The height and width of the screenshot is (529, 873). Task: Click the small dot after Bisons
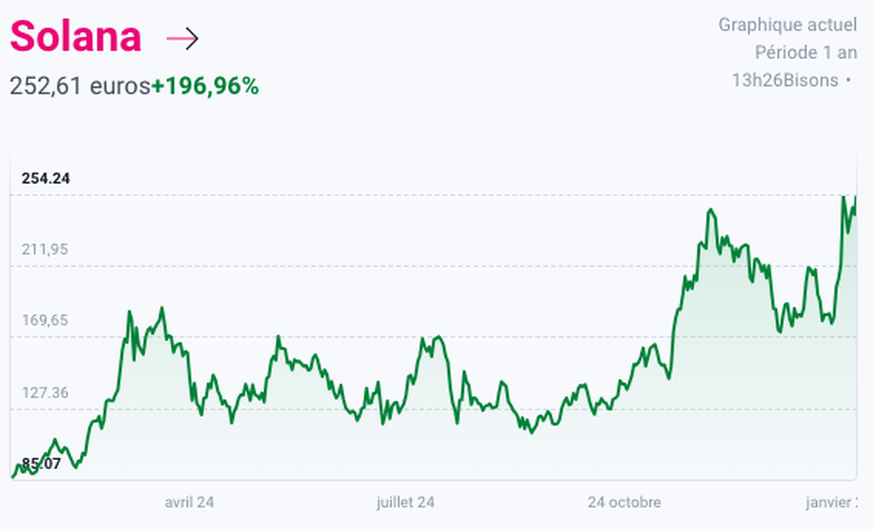click(x=849, y=79)
